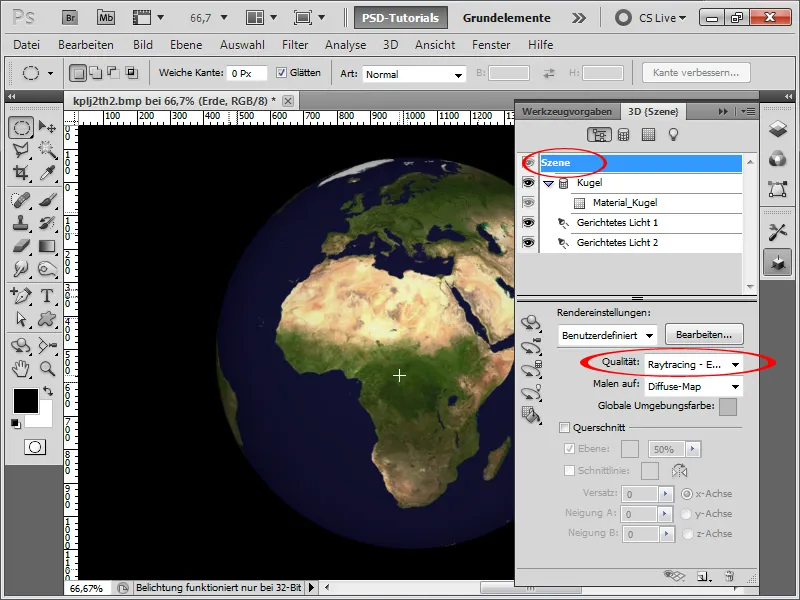The height and width of the screenshot is (600, 800).
Task: Choose the Polygonal Lasso tool
Action: tap(21, 150)
